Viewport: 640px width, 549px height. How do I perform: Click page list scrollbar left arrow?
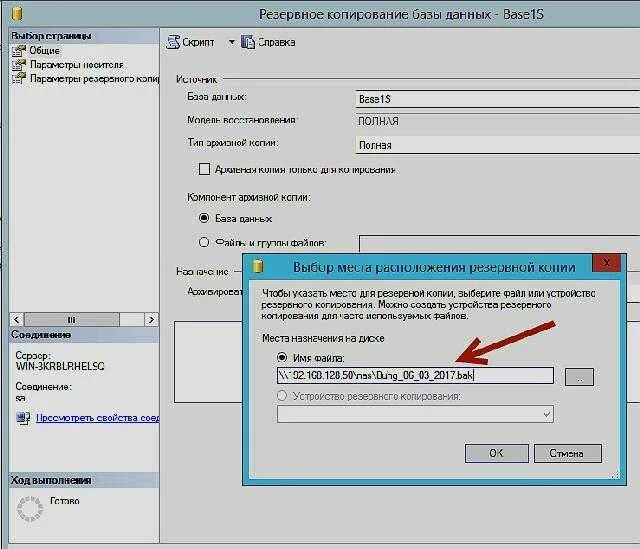pos(17,320)
